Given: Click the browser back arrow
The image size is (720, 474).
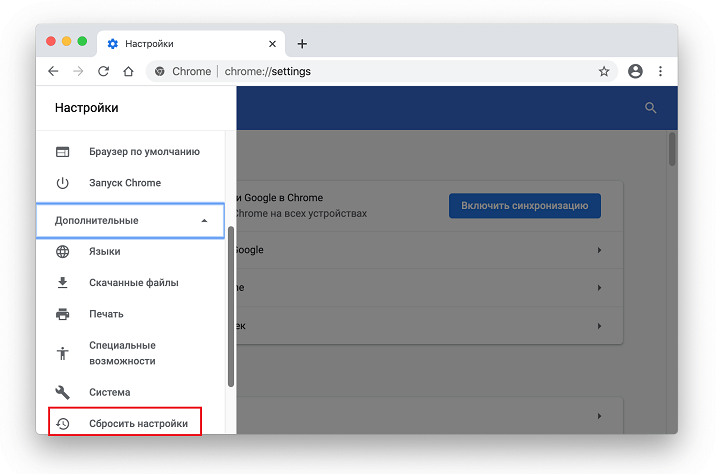Looking at the screenshot, I should coord(53,71).
